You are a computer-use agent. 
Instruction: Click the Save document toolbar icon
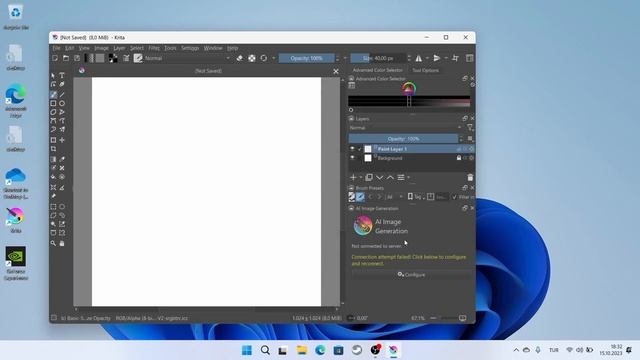[77, 58]
